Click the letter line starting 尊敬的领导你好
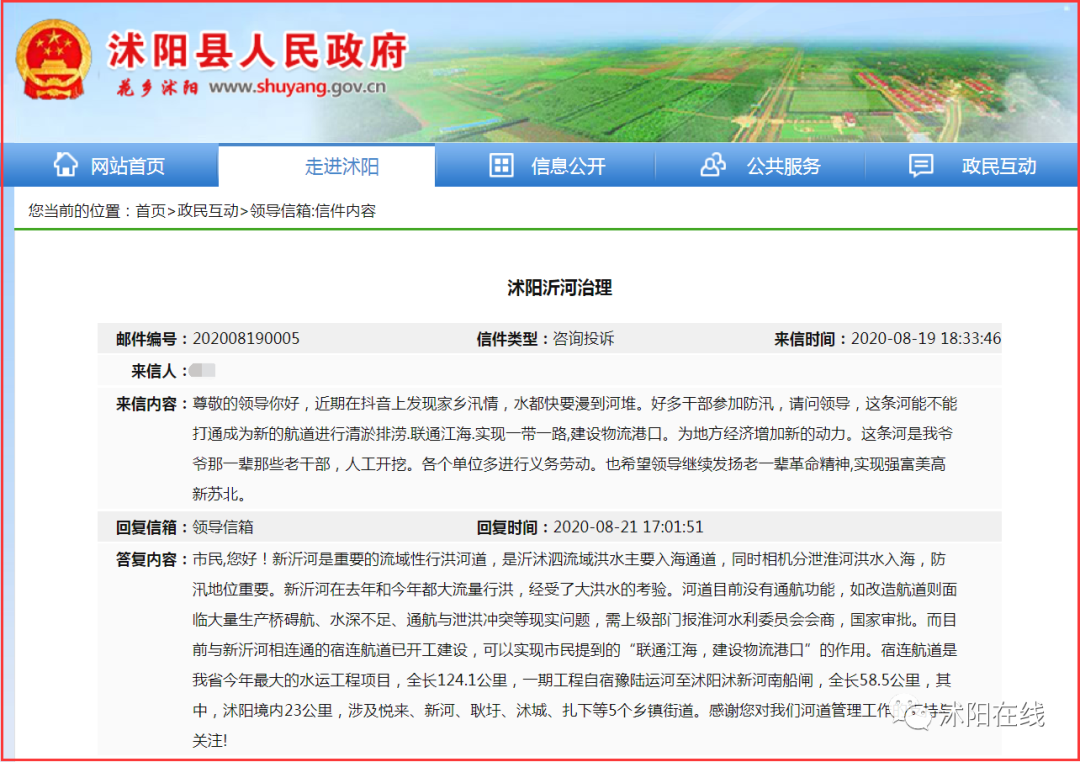1080x762 pixels. (x=574, y=404)
